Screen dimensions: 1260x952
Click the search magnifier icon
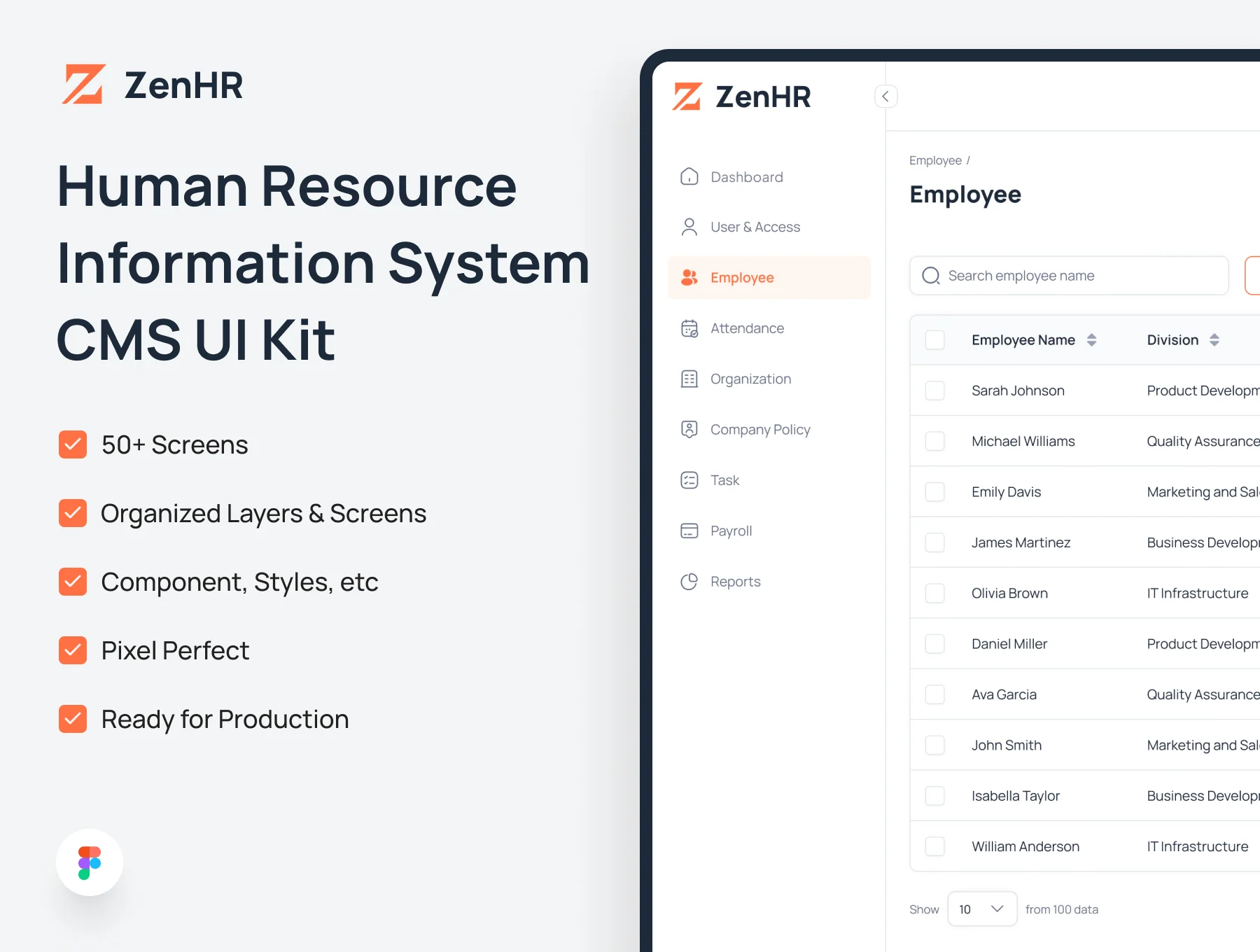931,276
